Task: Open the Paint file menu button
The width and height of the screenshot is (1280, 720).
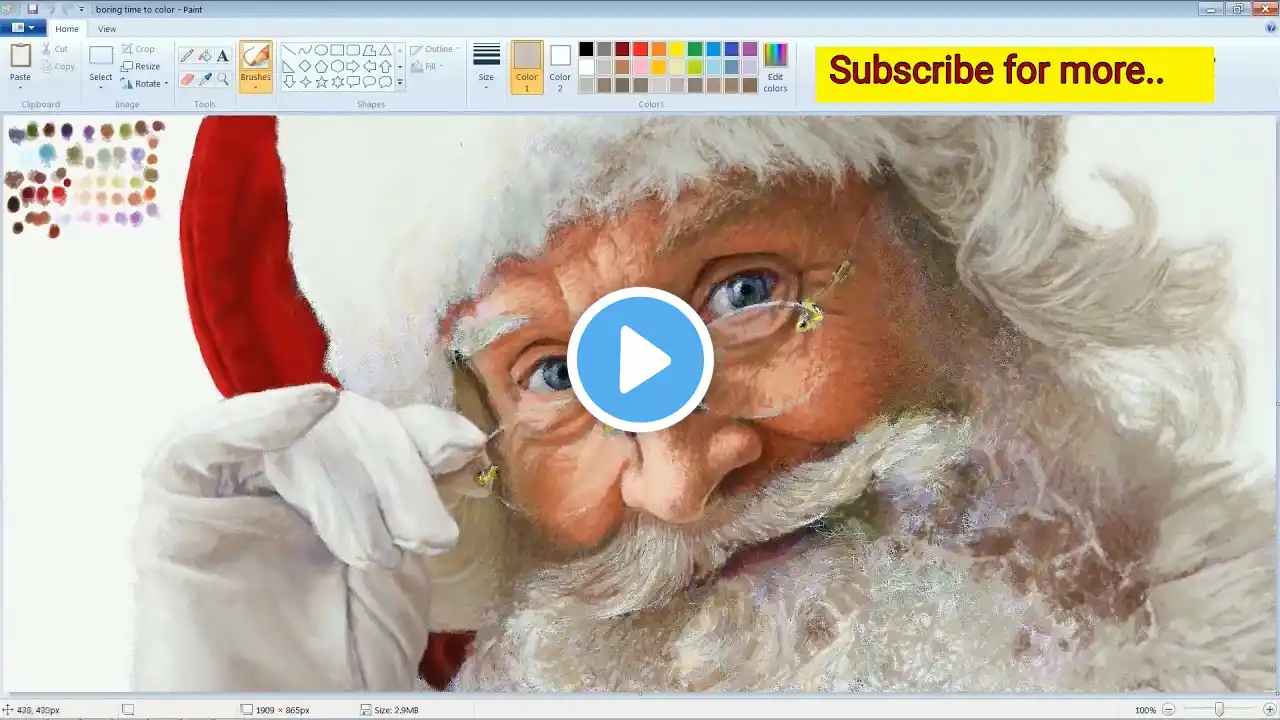Action: [x=24, y=29]
